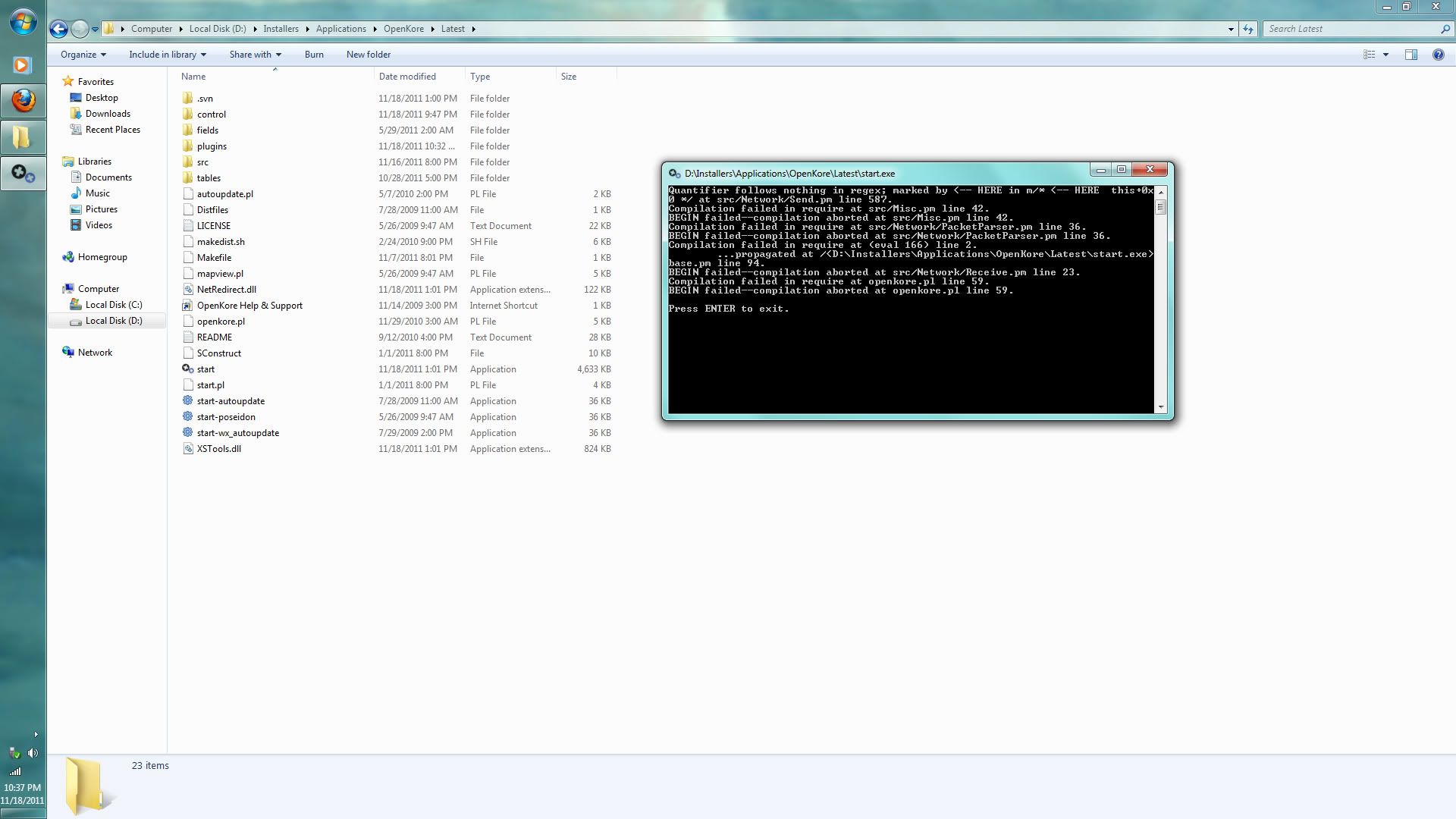Screen dimensions: 1456x819
Task: Select the start application gears icon
Action: [x=188, y=369]
